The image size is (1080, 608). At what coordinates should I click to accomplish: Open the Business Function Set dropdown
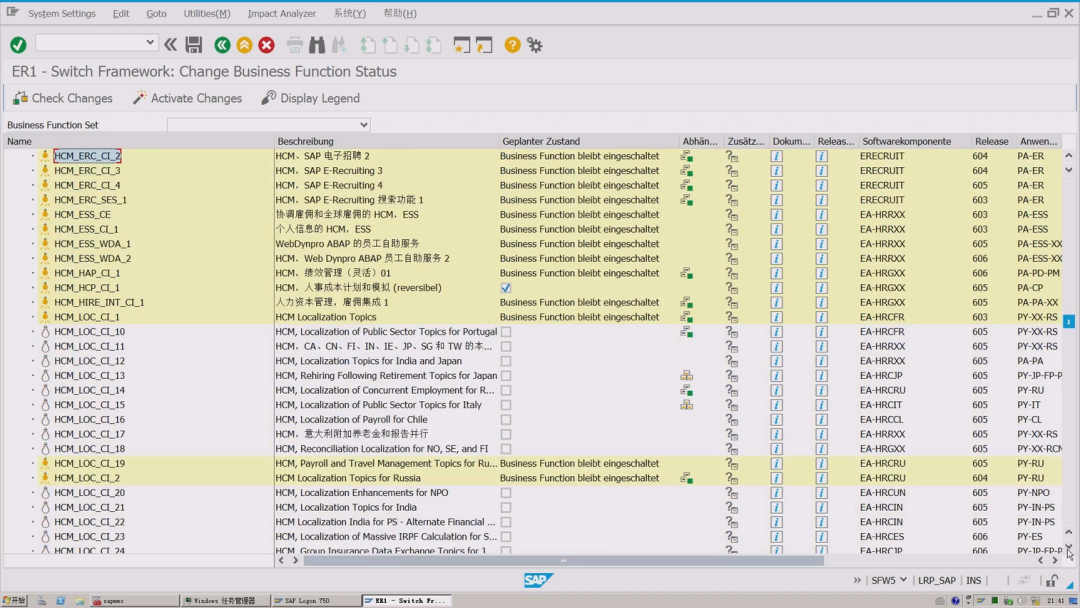pyautogui.click(x=363, y=125)
